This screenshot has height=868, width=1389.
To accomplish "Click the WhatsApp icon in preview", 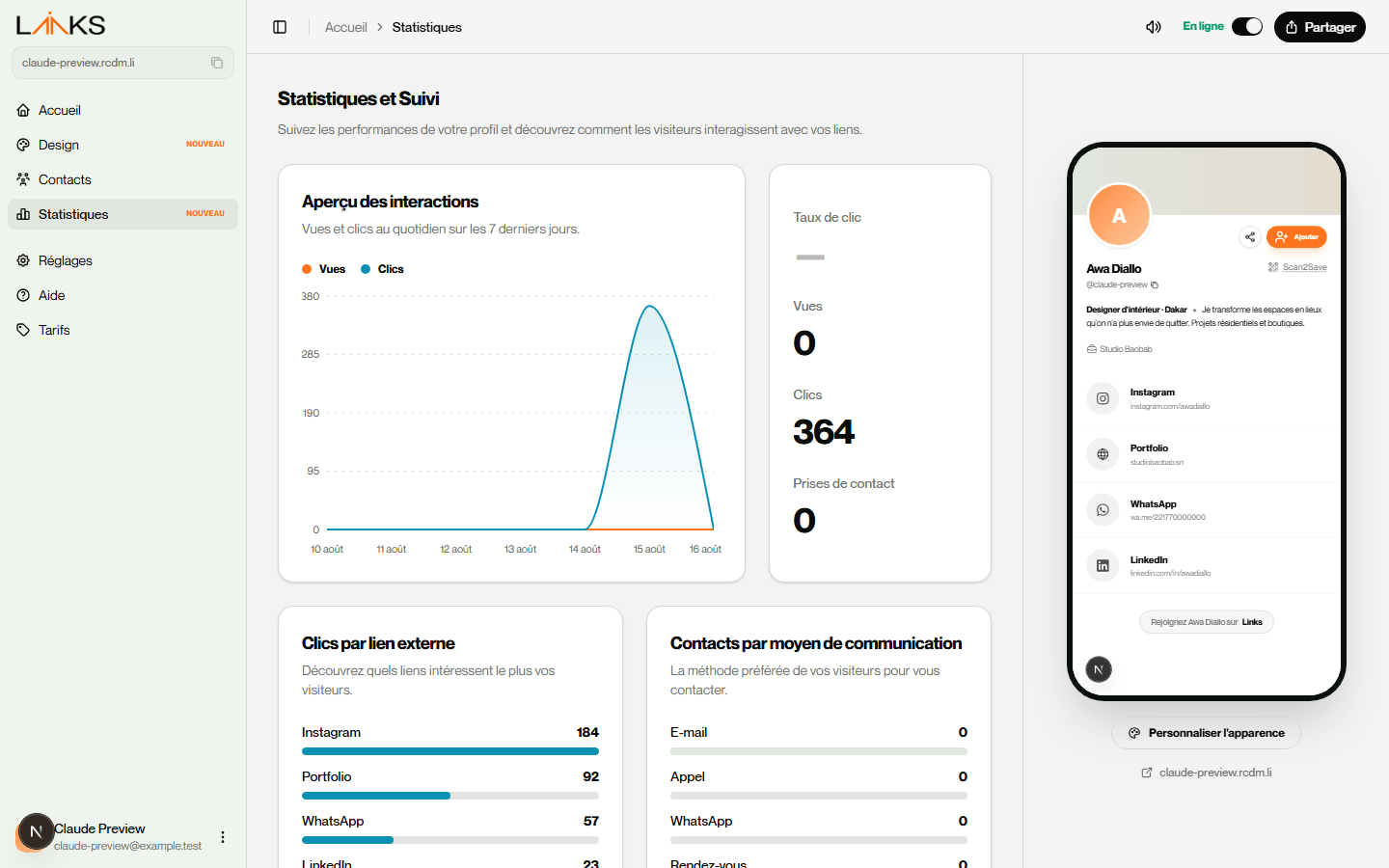I will 1103,510.
